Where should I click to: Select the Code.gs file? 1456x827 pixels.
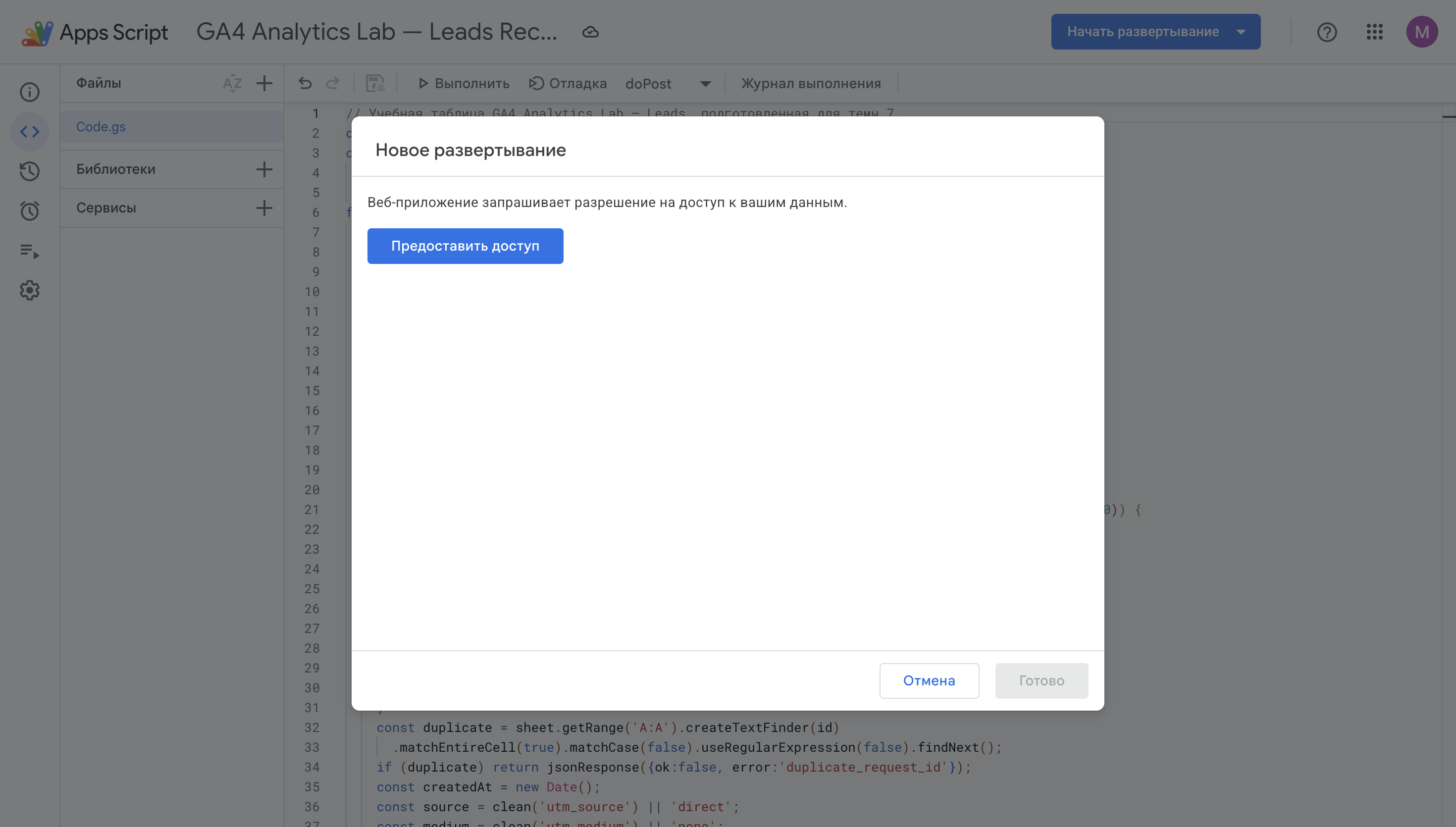tap(171, 127)
